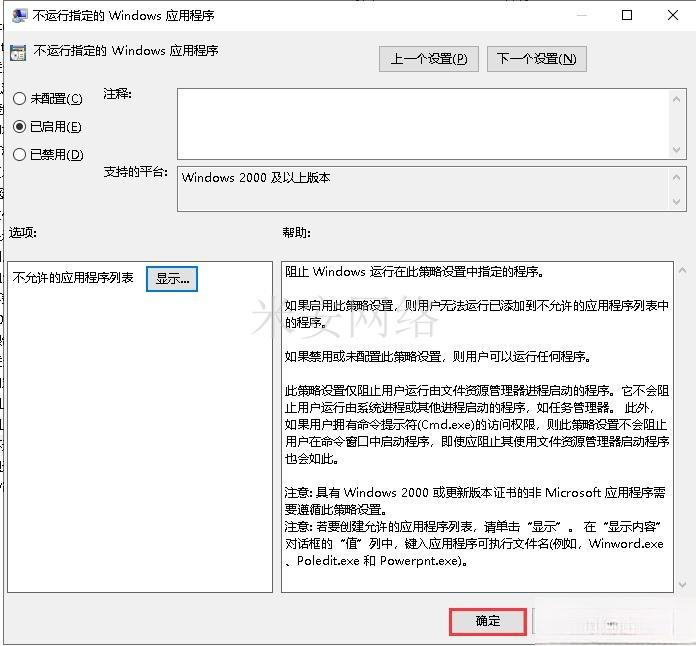This screenshot has width=696, height=646.
Task: Click the 下一个设置(N) button
Action: (536, 59)
